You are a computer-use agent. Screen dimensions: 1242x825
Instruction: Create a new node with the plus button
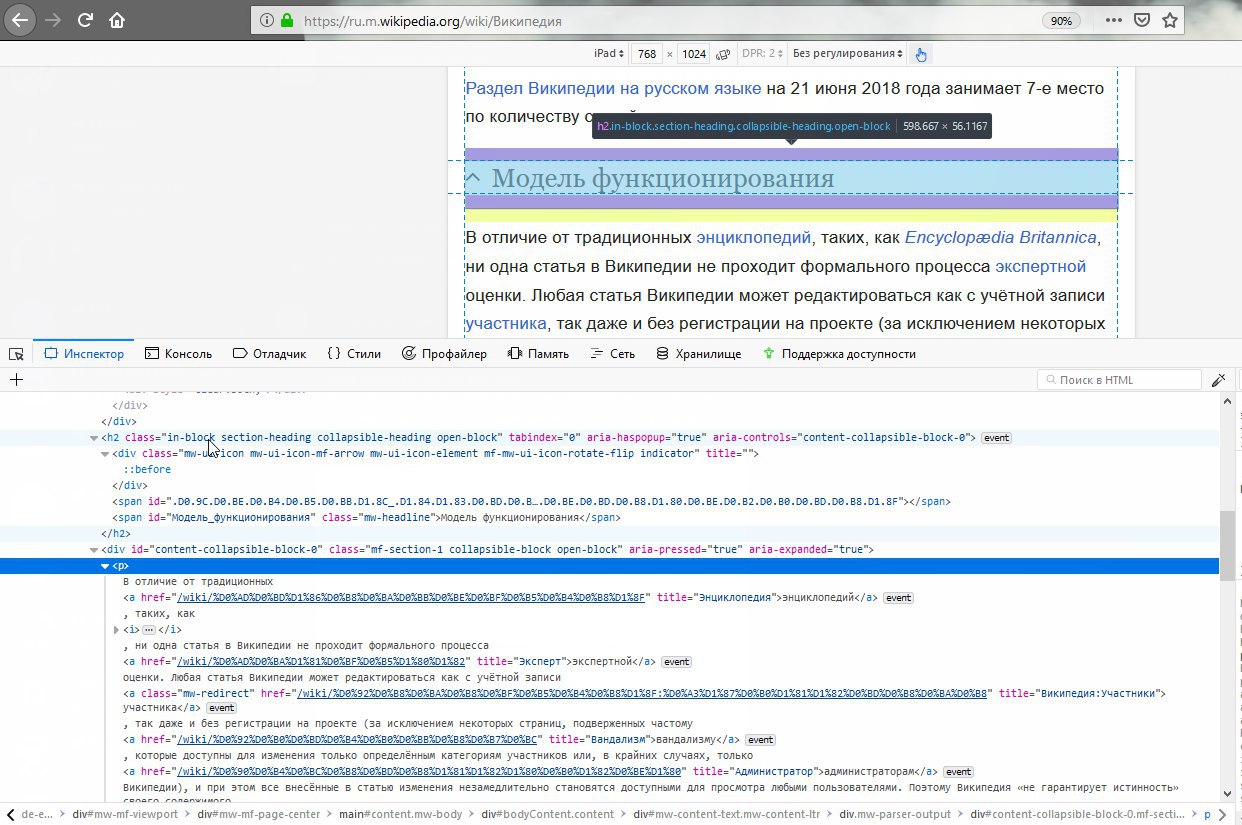(16, 380)
